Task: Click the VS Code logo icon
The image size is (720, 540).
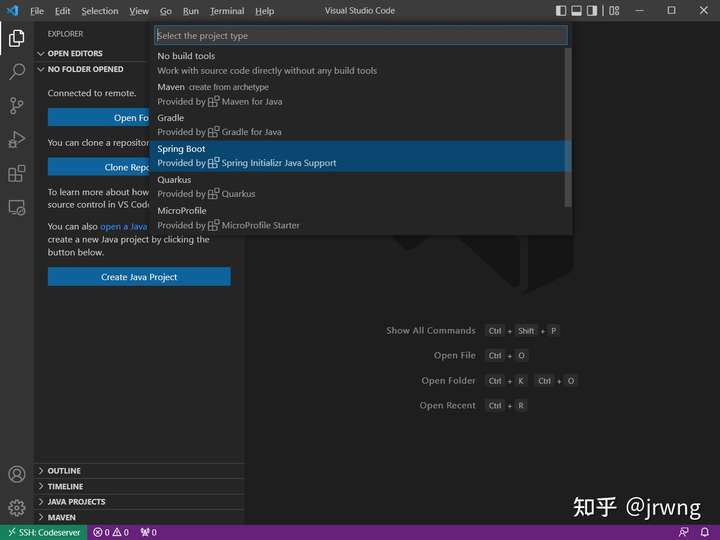Action: click(13, 10)
